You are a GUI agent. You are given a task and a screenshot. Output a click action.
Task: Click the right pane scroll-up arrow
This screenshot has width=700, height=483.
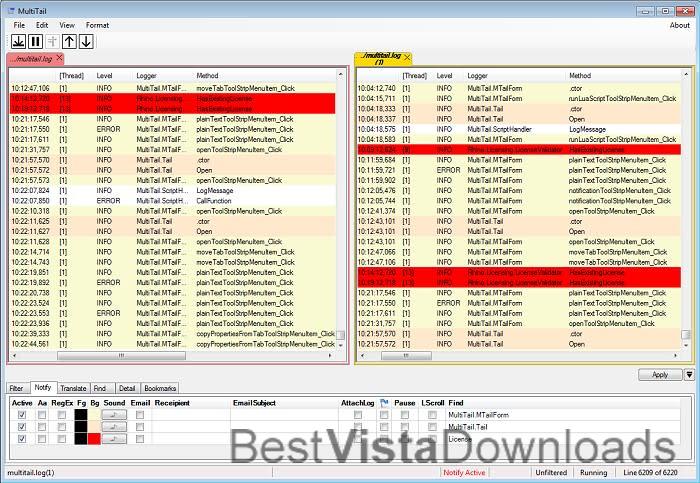point(686,74)
